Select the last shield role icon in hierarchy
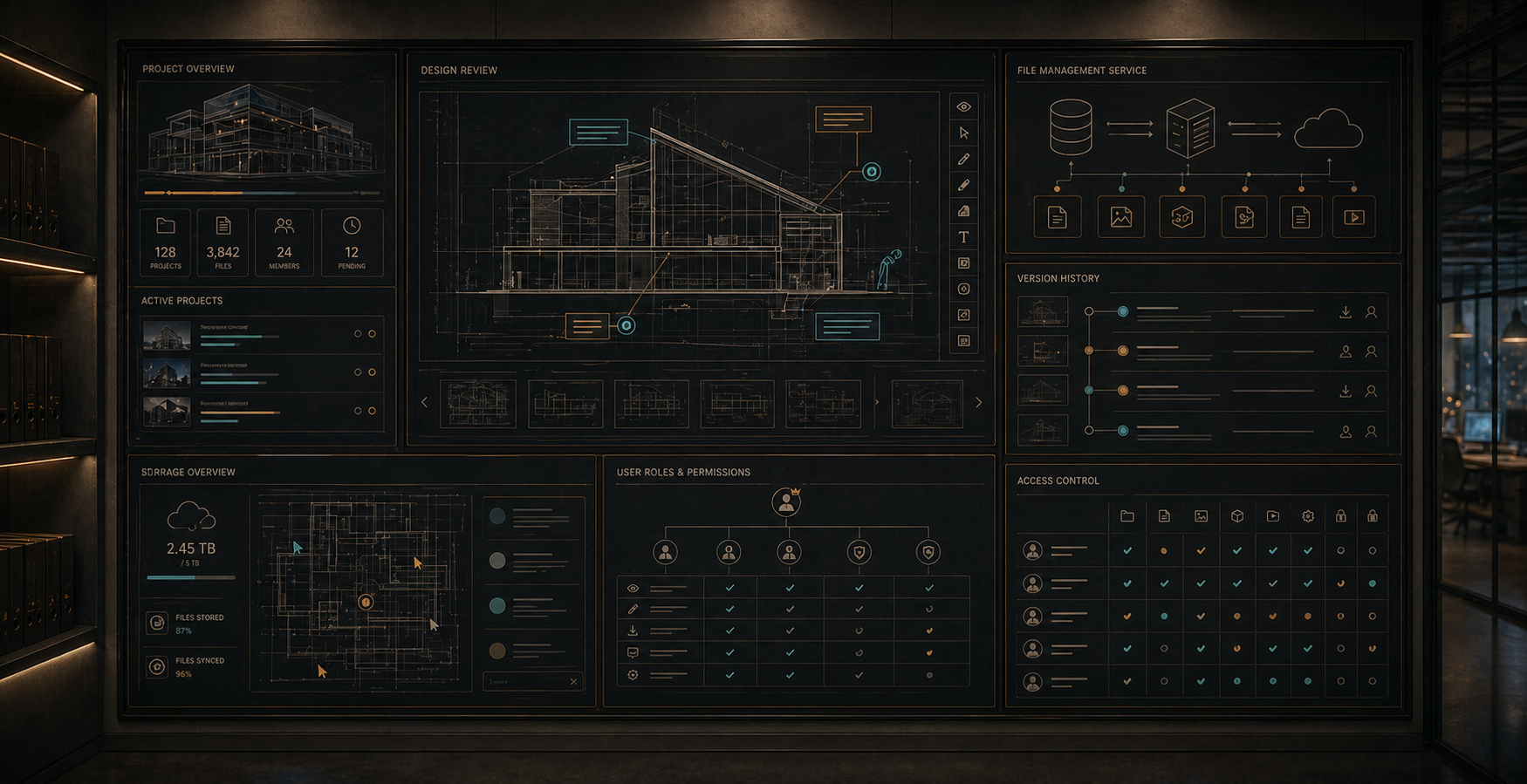 coord(928,552)
